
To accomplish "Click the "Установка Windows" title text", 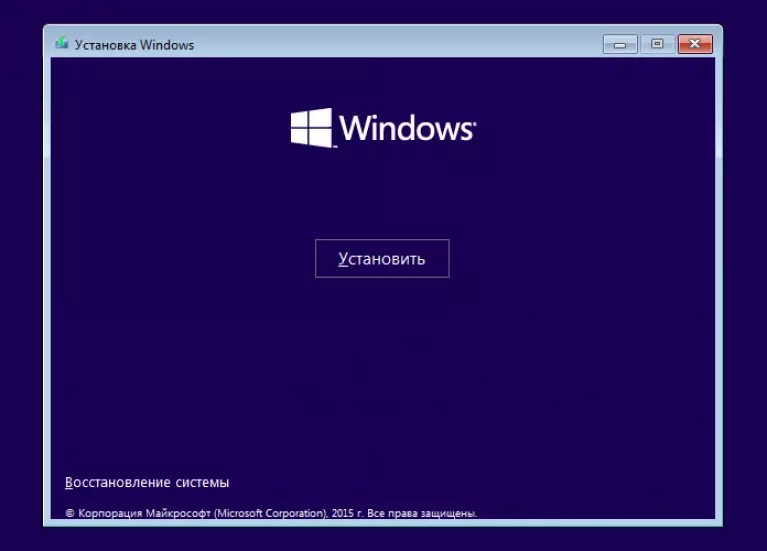I will (x=135, y=45).
